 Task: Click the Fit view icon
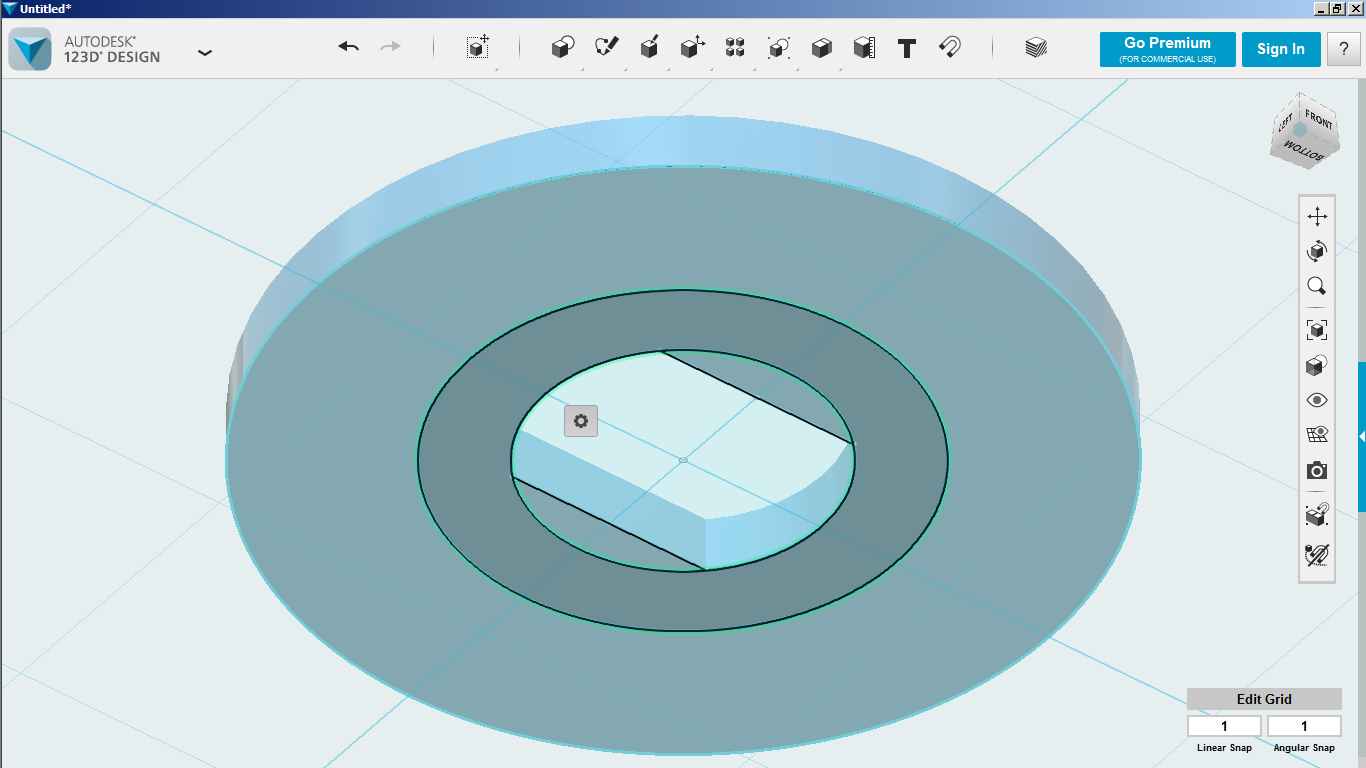pos(1317,330)
